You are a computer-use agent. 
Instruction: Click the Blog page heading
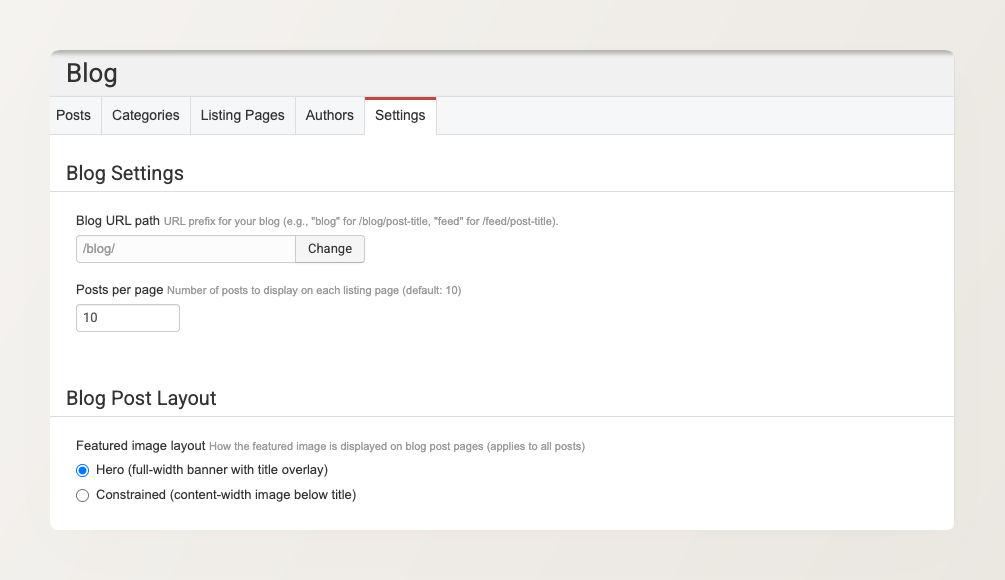point(91,73)
